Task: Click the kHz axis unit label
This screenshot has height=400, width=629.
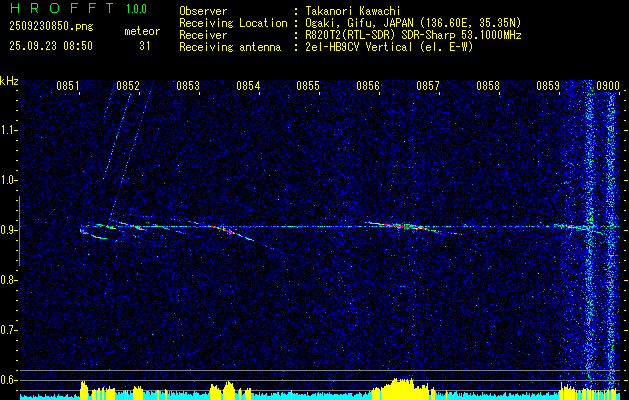Action: [x=9, y=81]
